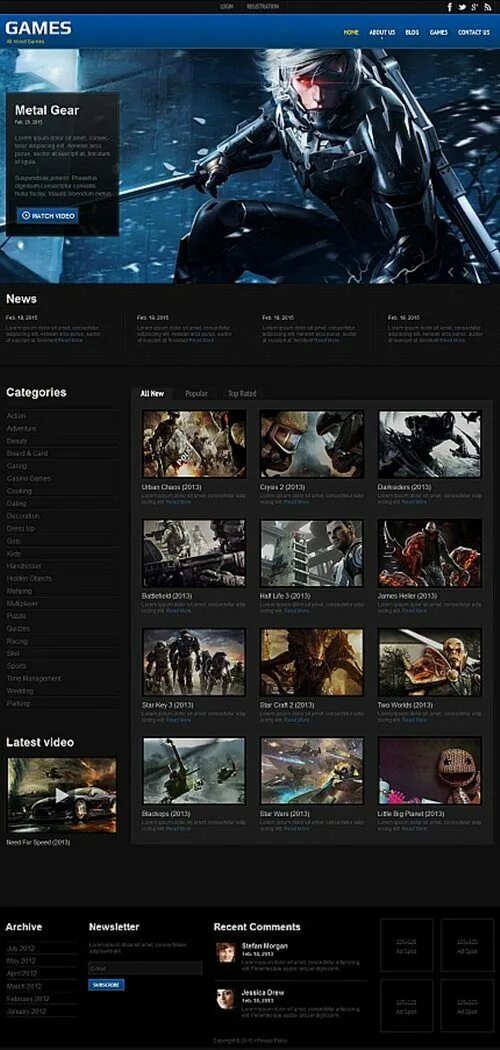500x1050 pixels.
Task: Click the WATCH VIDEO button
Action: (x=48, y=216)
